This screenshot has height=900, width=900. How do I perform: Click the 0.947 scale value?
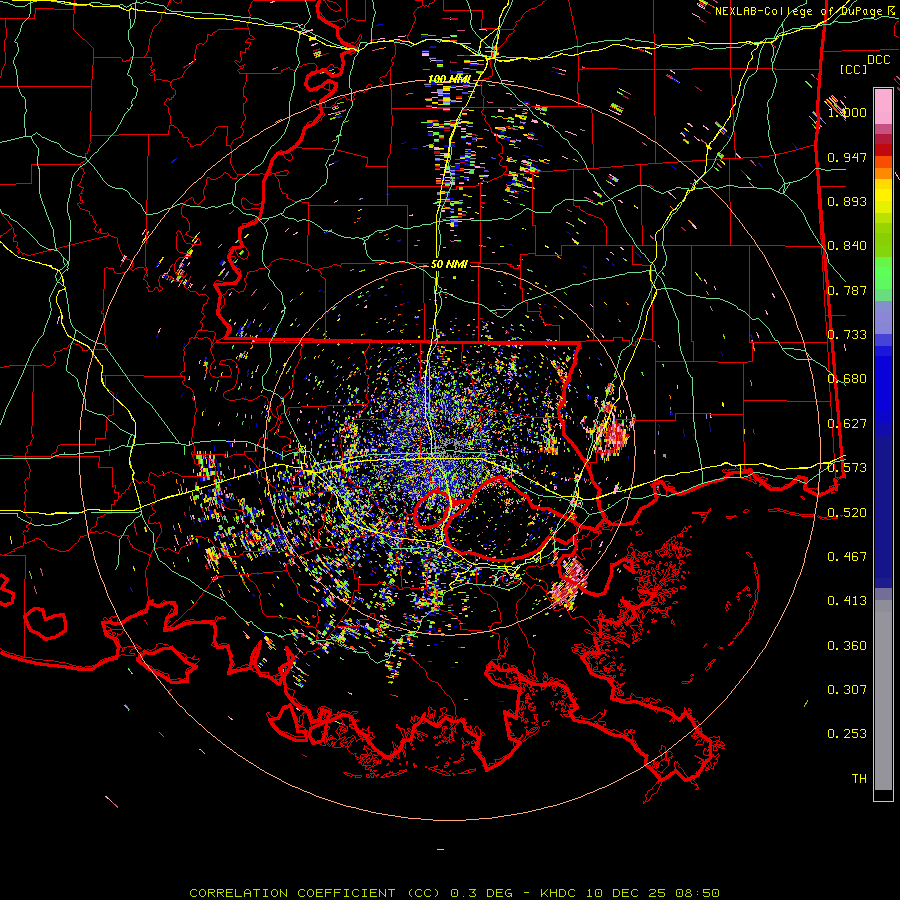(x=847, y=157)
